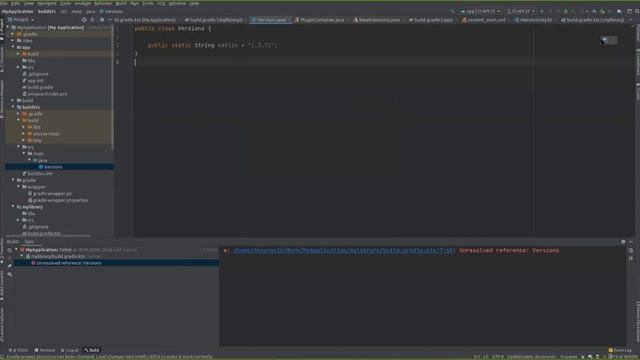Open the device selector dropdown

(521, 11)
